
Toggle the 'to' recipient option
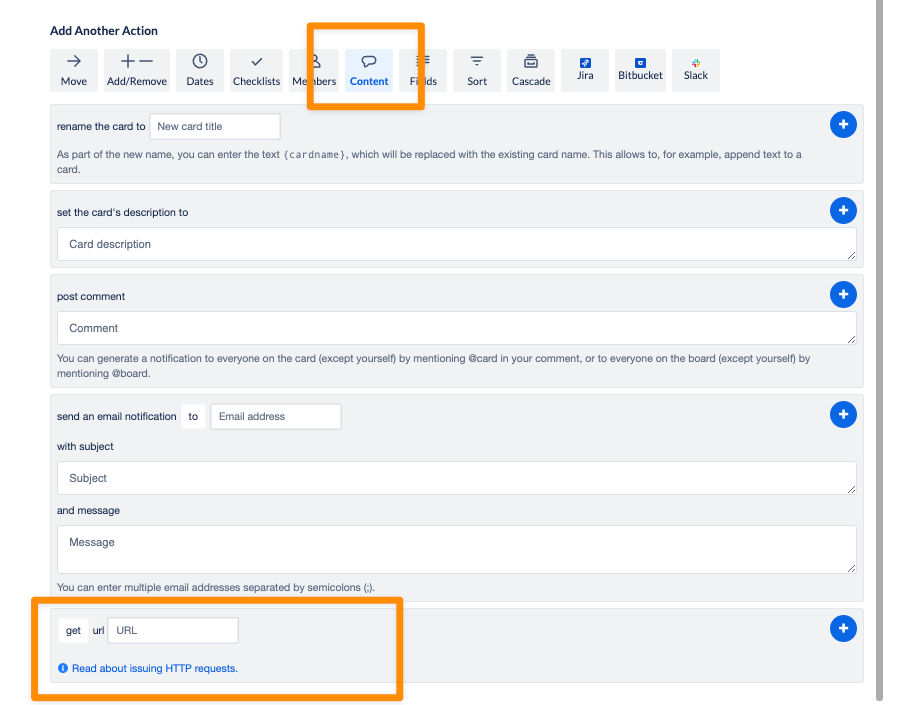(193, 416)
